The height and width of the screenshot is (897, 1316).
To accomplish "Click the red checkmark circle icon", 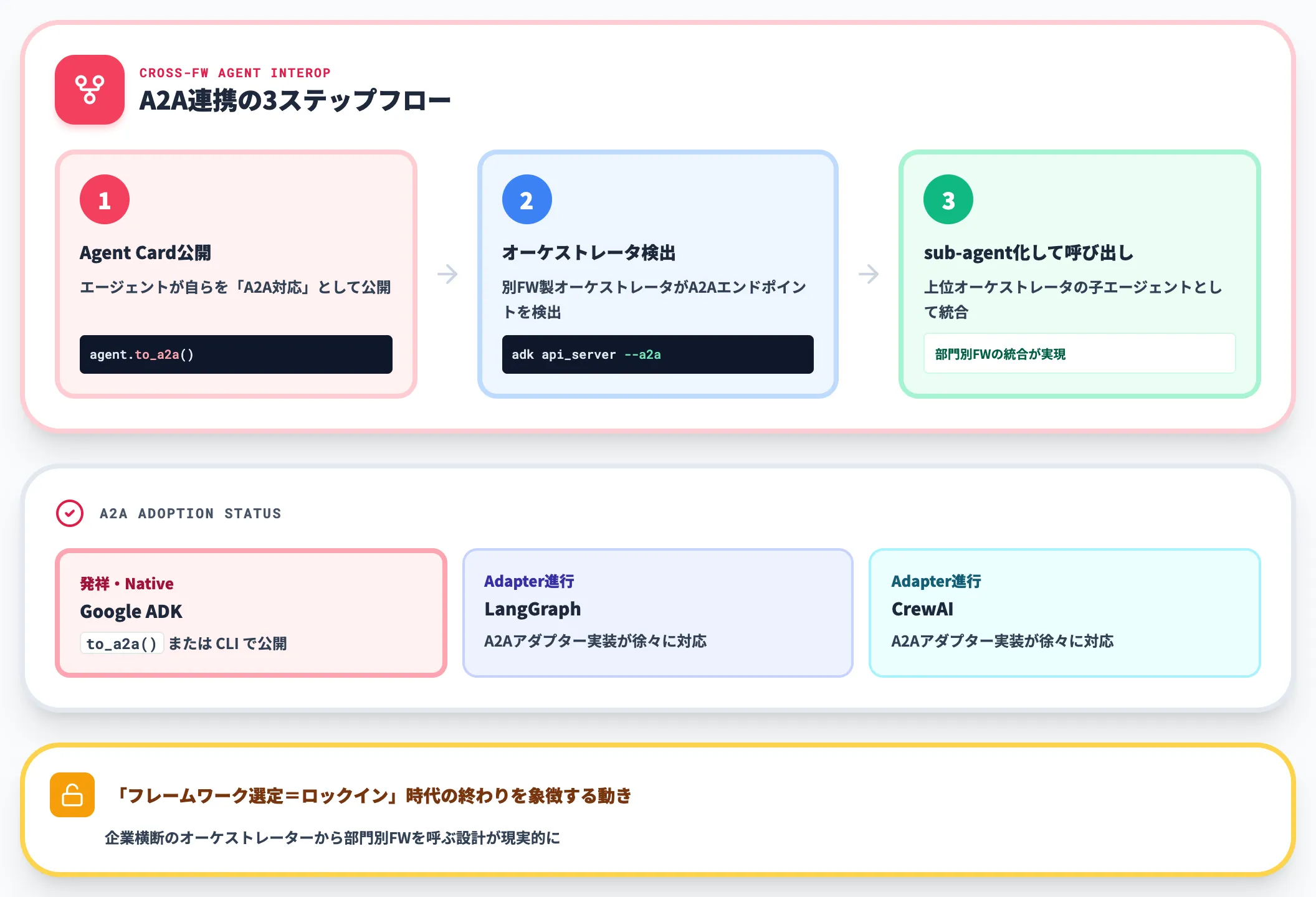I will pos(70,513).
